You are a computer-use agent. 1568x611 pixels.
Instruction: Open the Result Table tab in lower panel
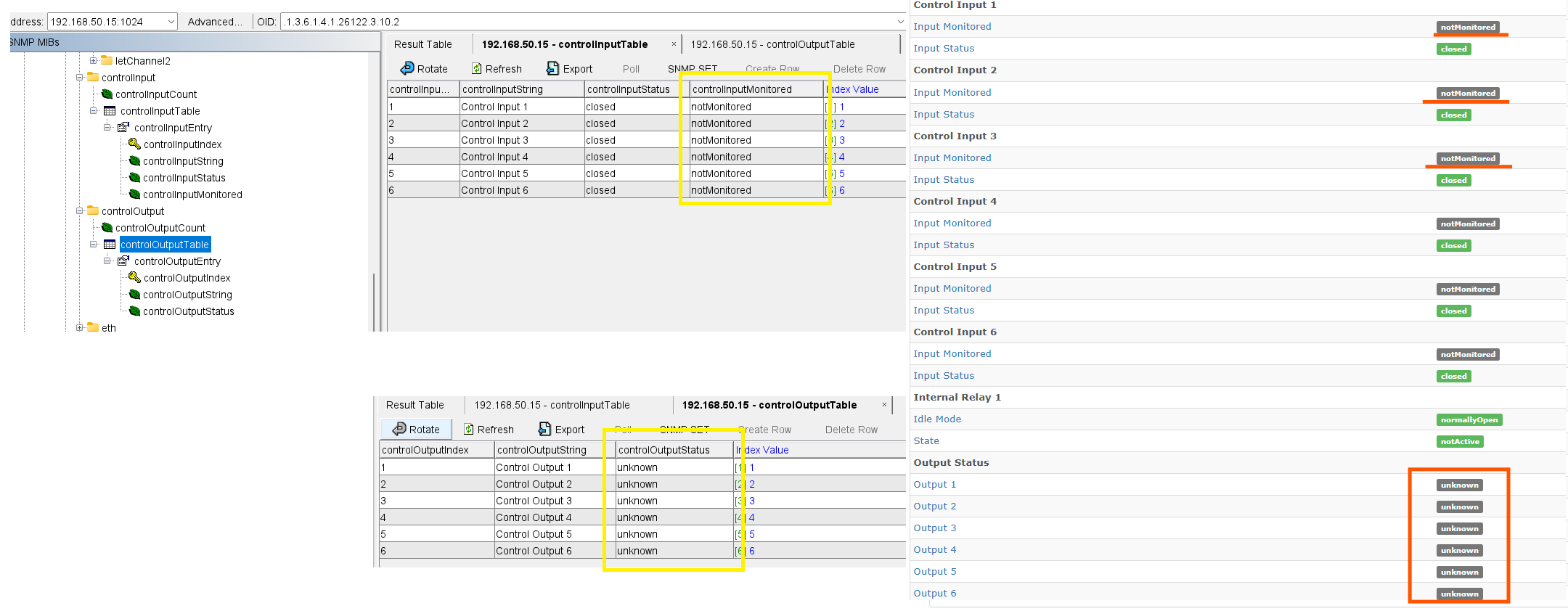click(415, 405)
